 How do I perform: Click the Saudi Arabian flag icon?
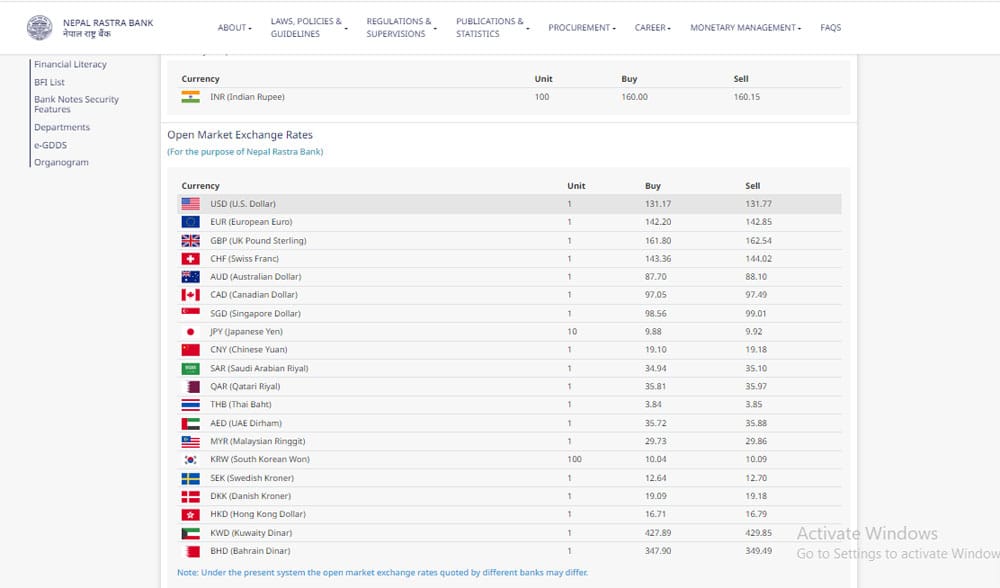[x=190, y=369]
